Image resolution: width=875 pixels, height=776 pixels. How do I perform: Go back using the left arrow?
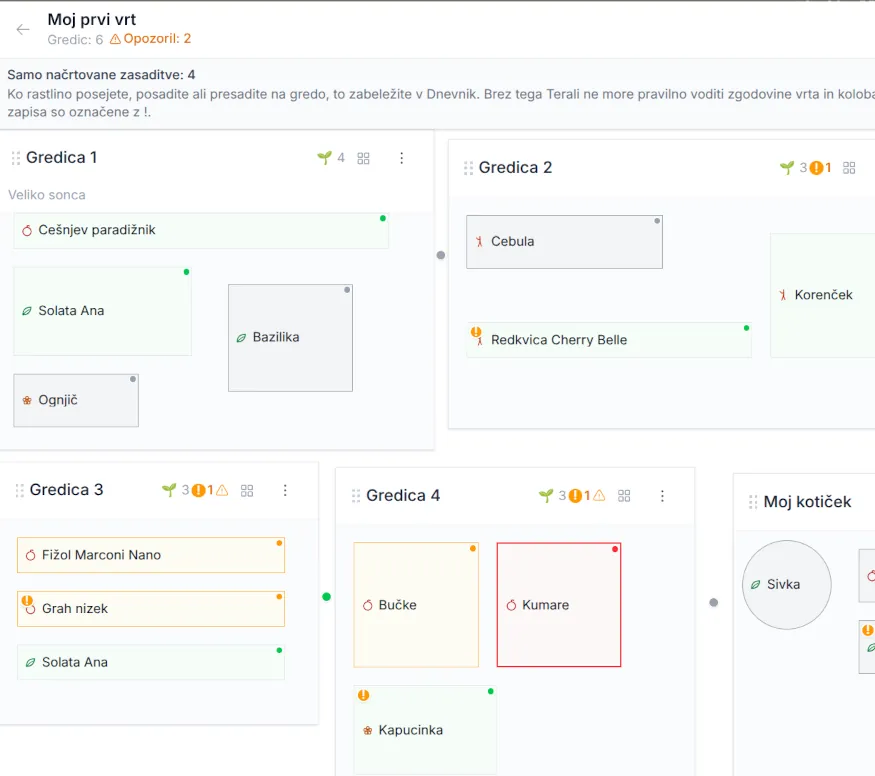click(23, 30)
